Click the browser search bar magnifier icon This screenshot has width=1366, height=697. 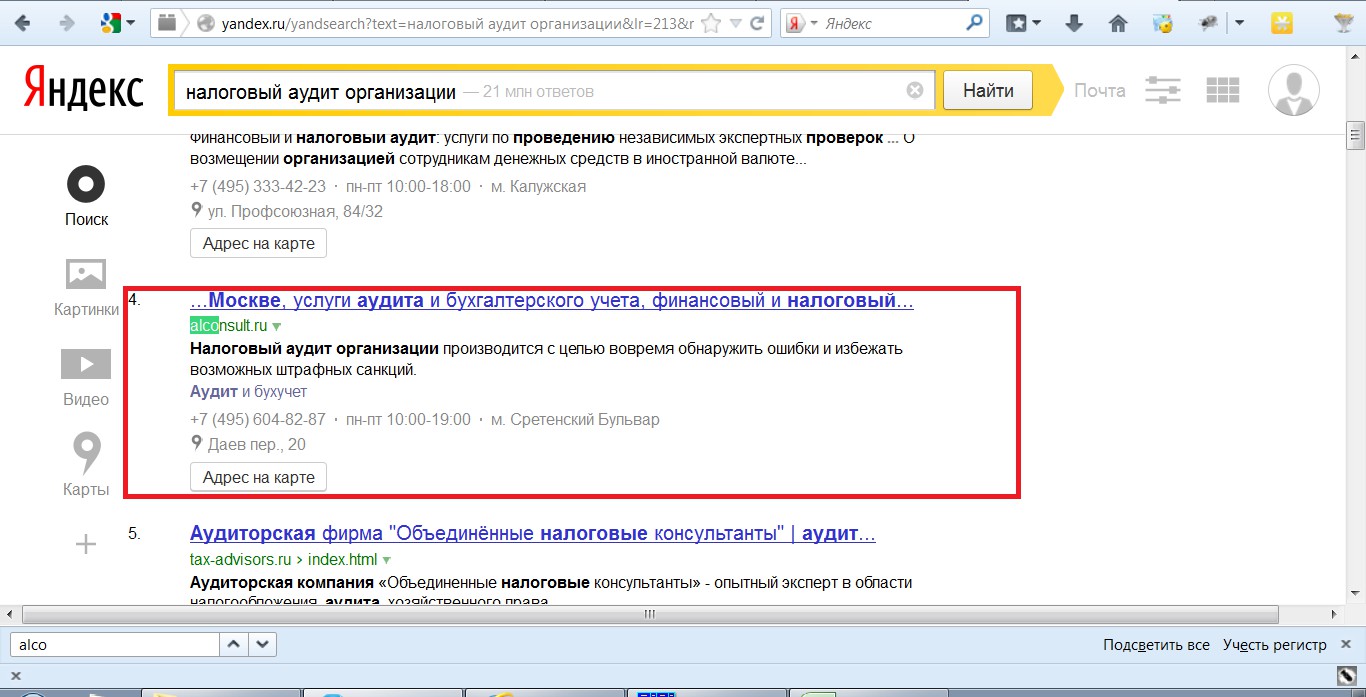coord(974,23)
